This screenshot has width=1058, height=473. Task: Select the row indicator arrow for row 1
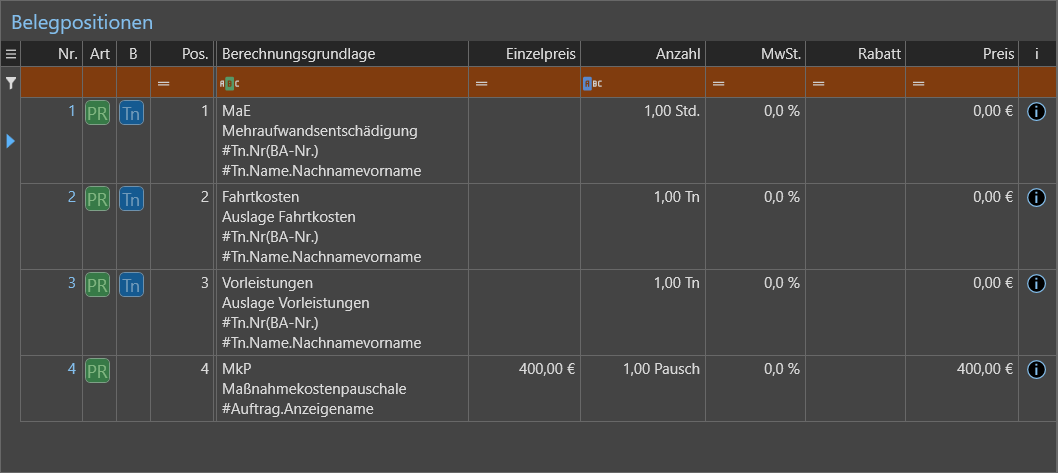point(10,141)
